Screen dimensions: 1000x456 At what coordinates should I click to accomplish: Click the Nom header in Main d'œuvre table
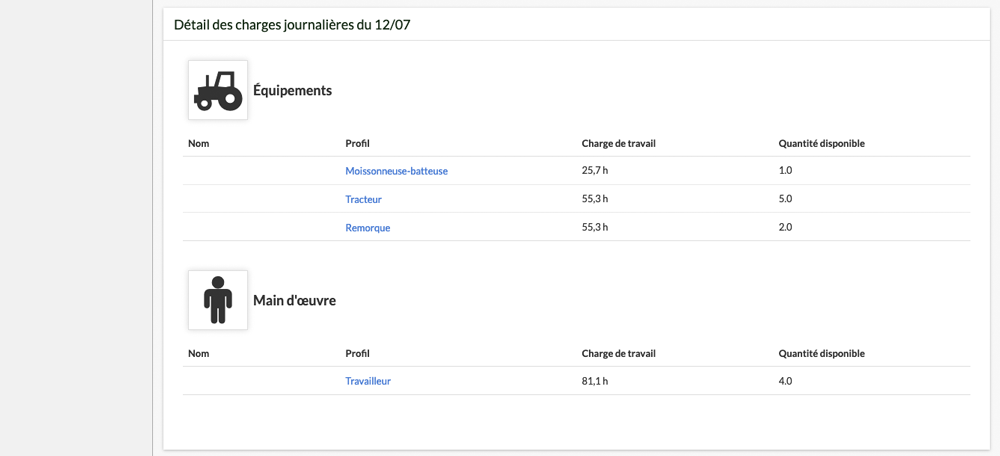[x=198, y=353]
